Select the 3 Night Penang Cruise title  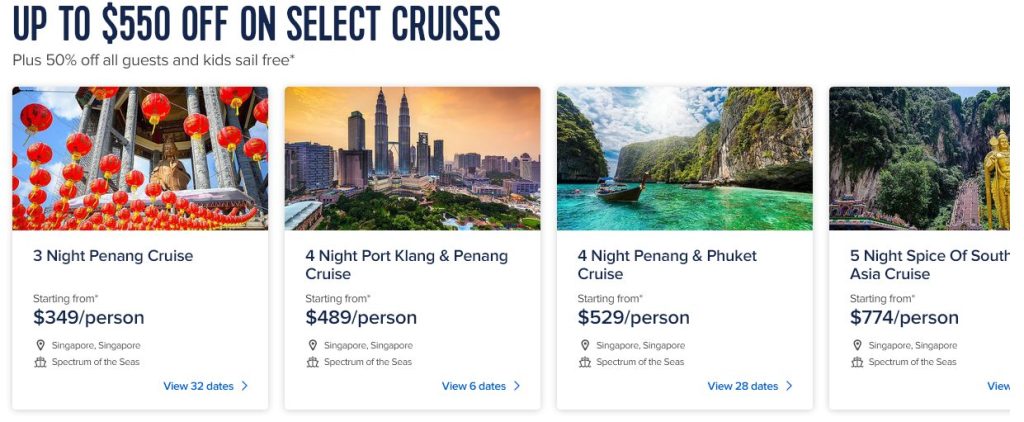(x=113, y=256)
